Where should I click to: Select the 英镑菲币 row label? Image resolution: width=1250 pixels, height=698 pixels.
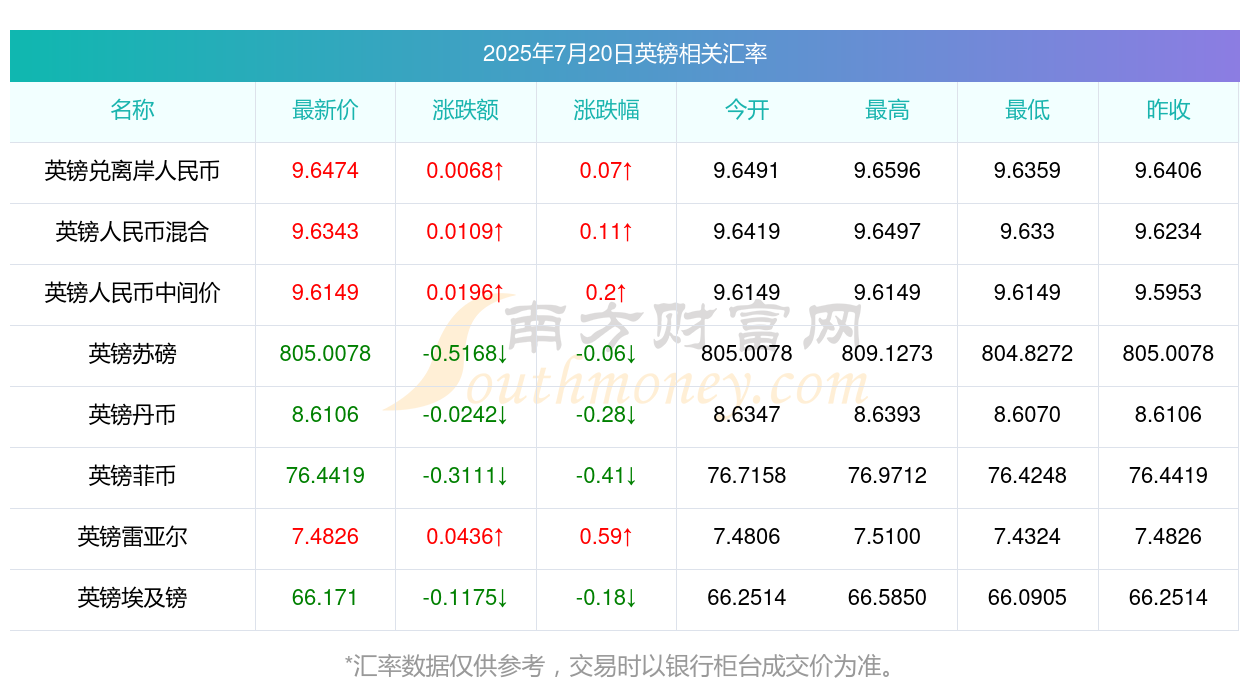132,477
